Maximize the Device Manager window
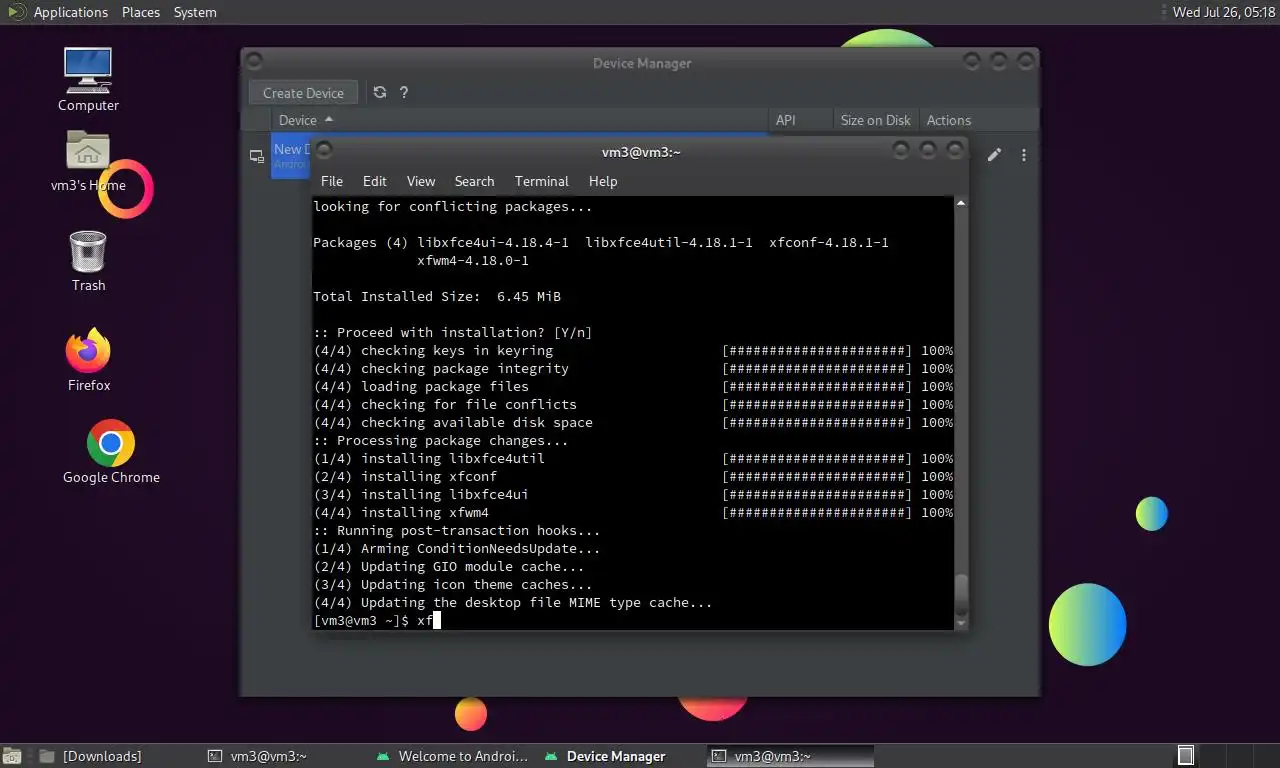Screen dimensions: 1280x768 pos(998,61)
